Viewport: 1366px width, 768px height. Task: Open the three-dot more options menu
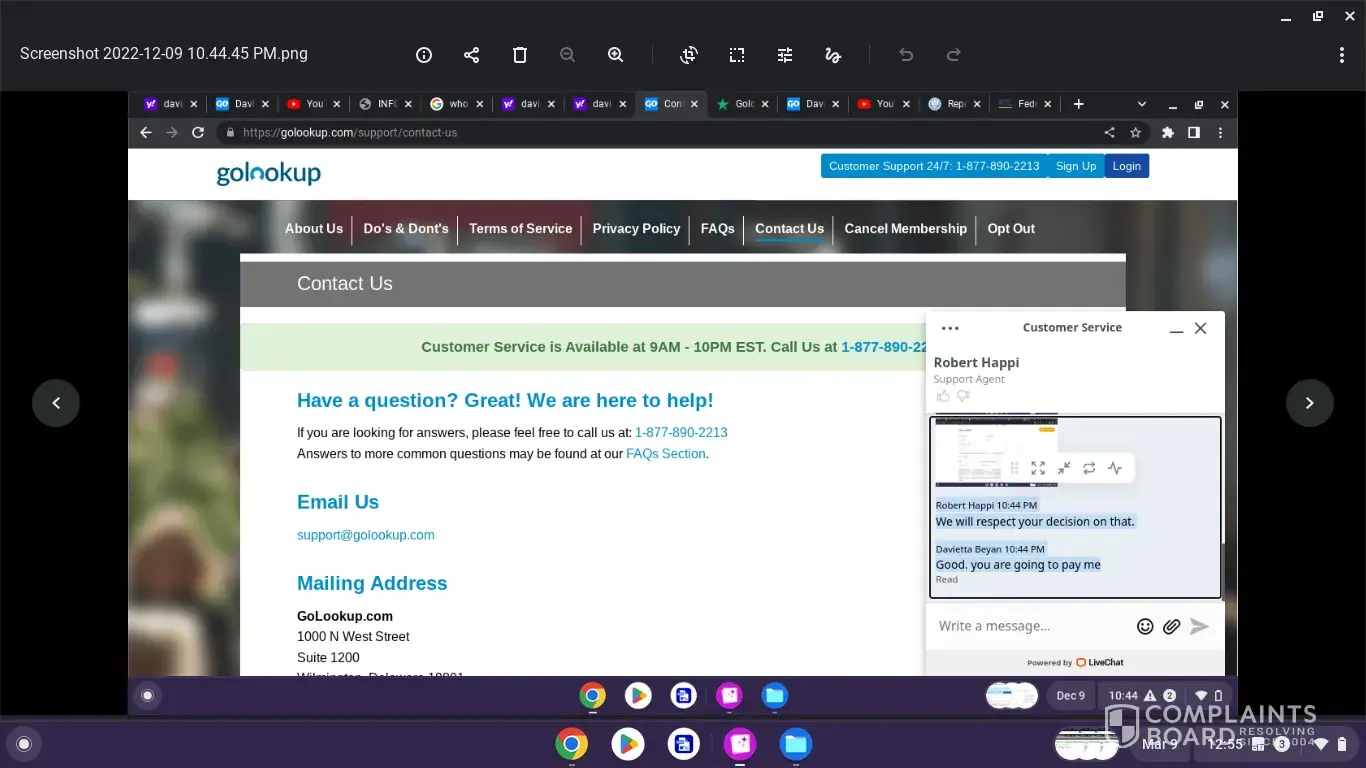point(1342,55)
